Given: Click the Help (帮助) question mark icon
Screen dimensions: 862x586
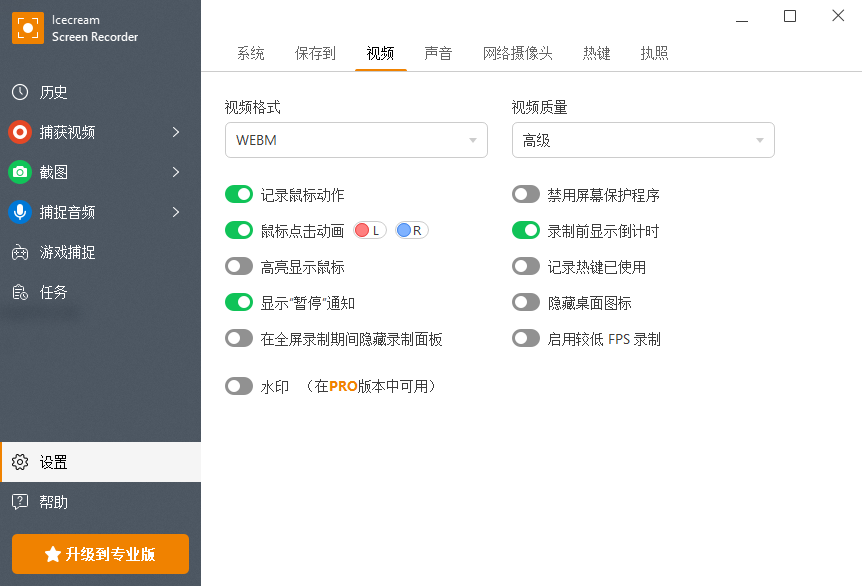Looking at the screenshot, I should pos(20,502).
